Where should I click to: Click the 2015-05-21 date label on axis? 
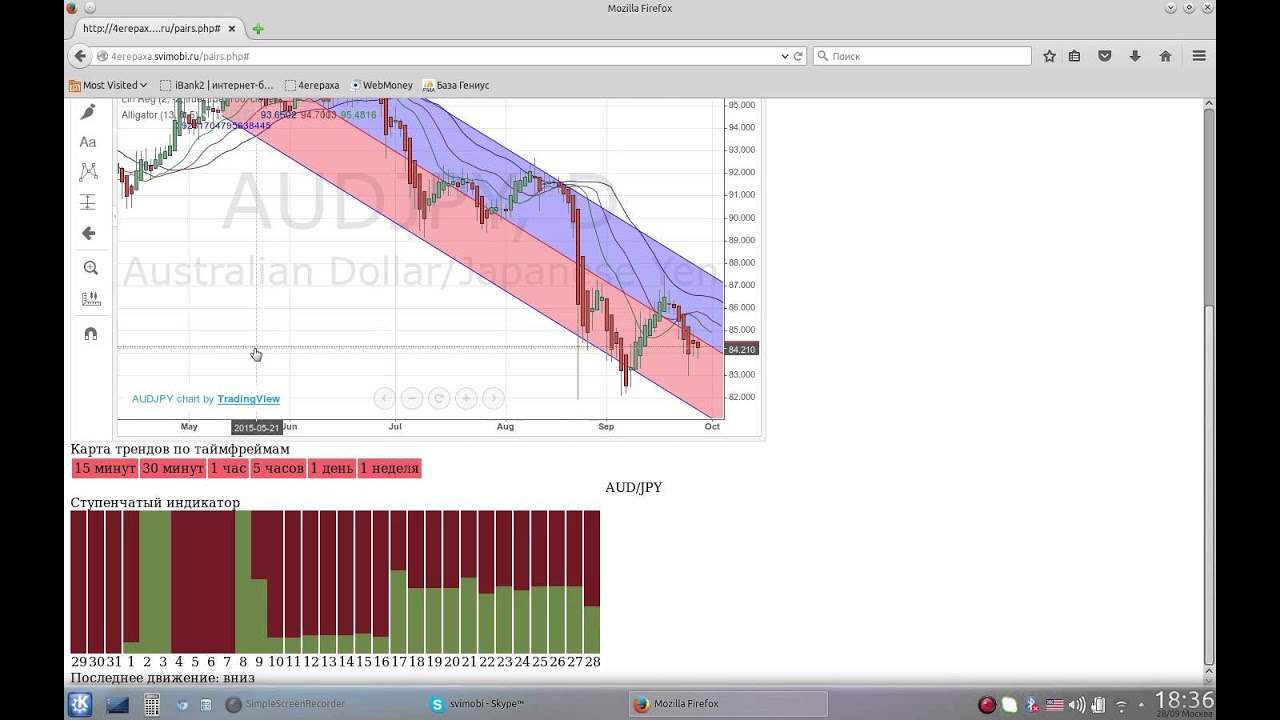coord(257,427)
